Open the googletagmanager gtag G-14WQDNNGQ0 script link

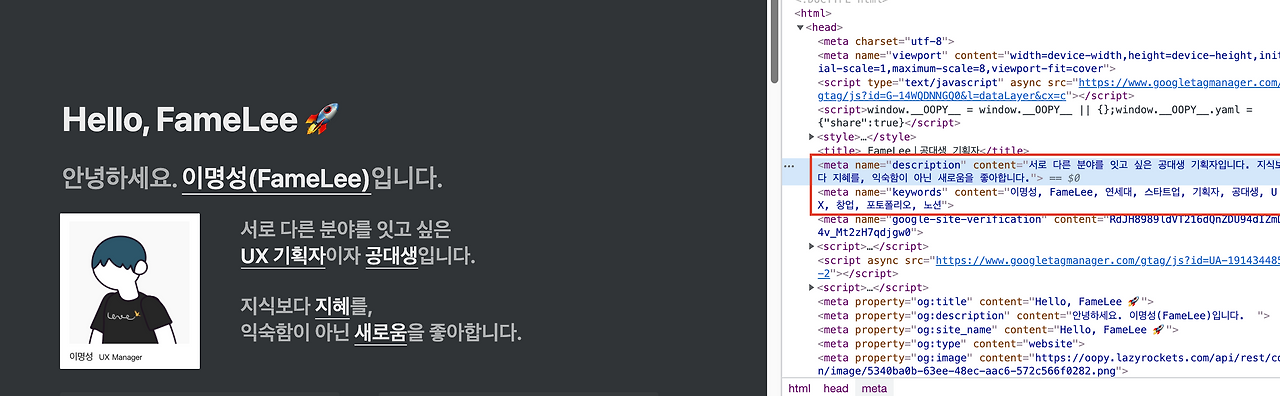point(1049,89)
